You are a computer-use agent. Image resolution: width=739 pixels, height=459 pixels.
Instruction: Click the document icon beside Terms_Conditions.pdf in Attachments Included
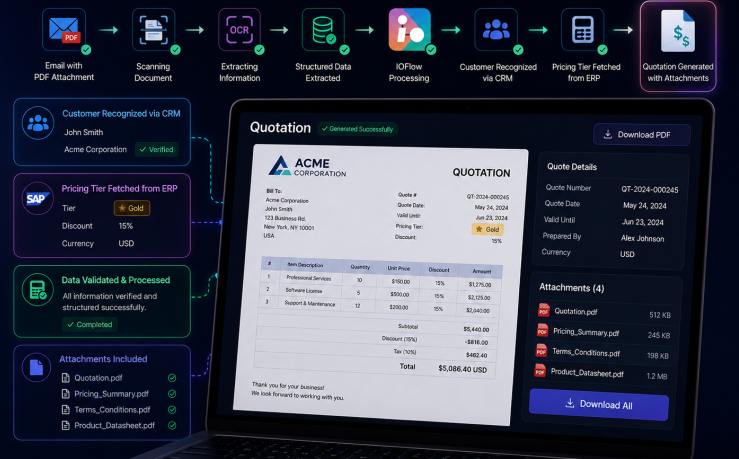tap(66, 410)
